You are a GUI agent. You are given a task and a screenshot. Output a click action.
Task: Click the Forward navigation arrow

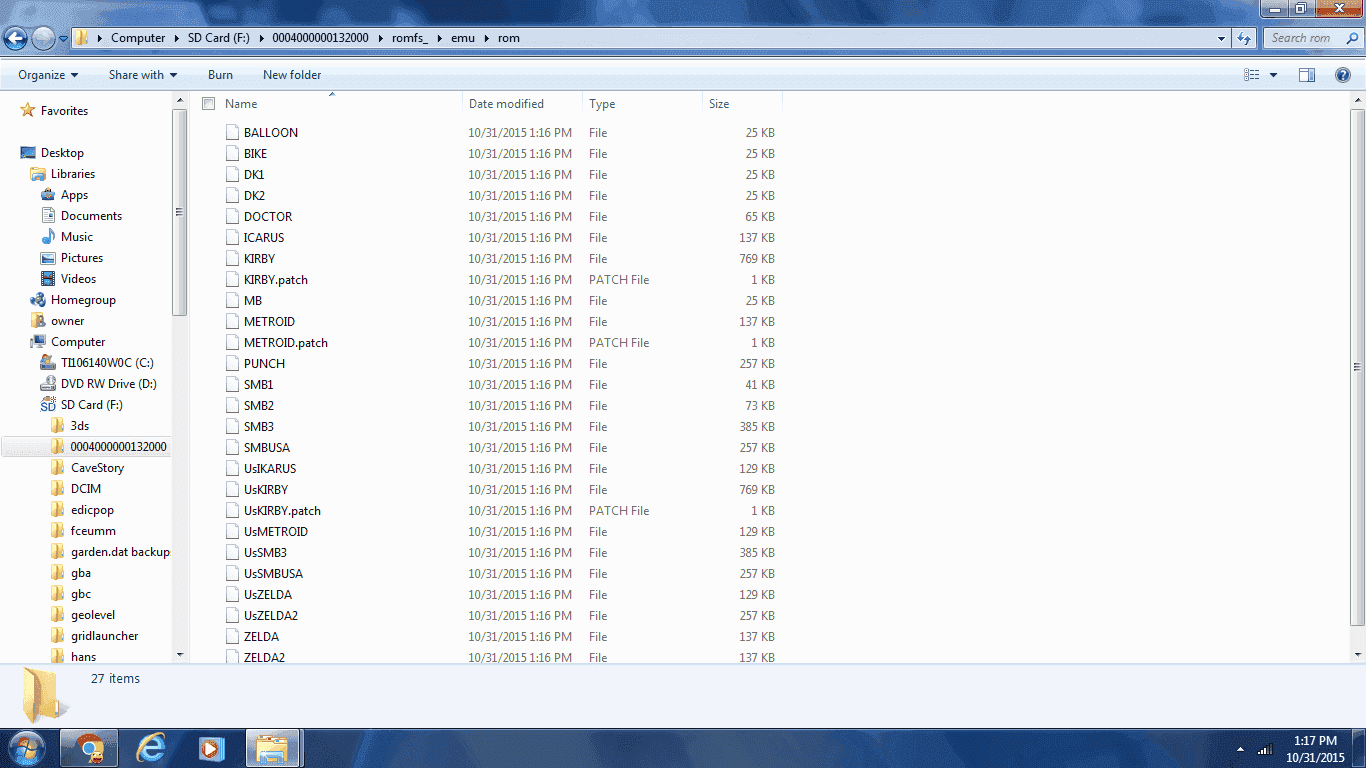(x=43, y=38)
